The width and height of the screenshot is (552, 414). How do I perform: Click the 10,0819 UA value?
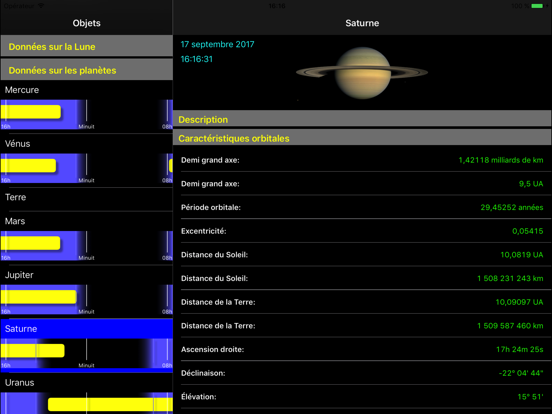522,255
